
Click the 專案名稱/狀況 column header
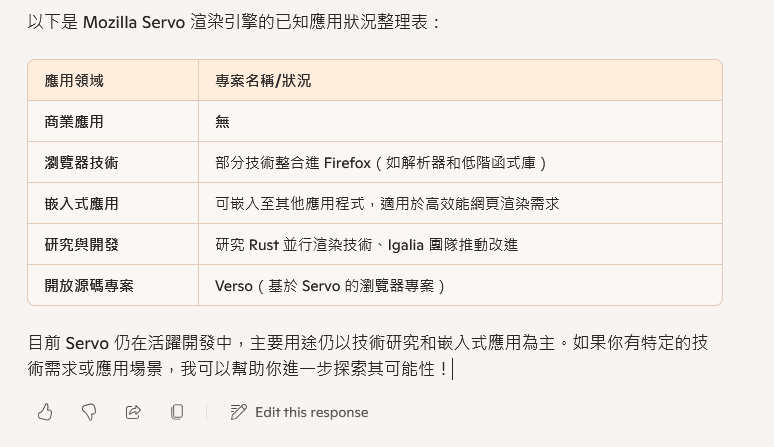tap(263, 80)
